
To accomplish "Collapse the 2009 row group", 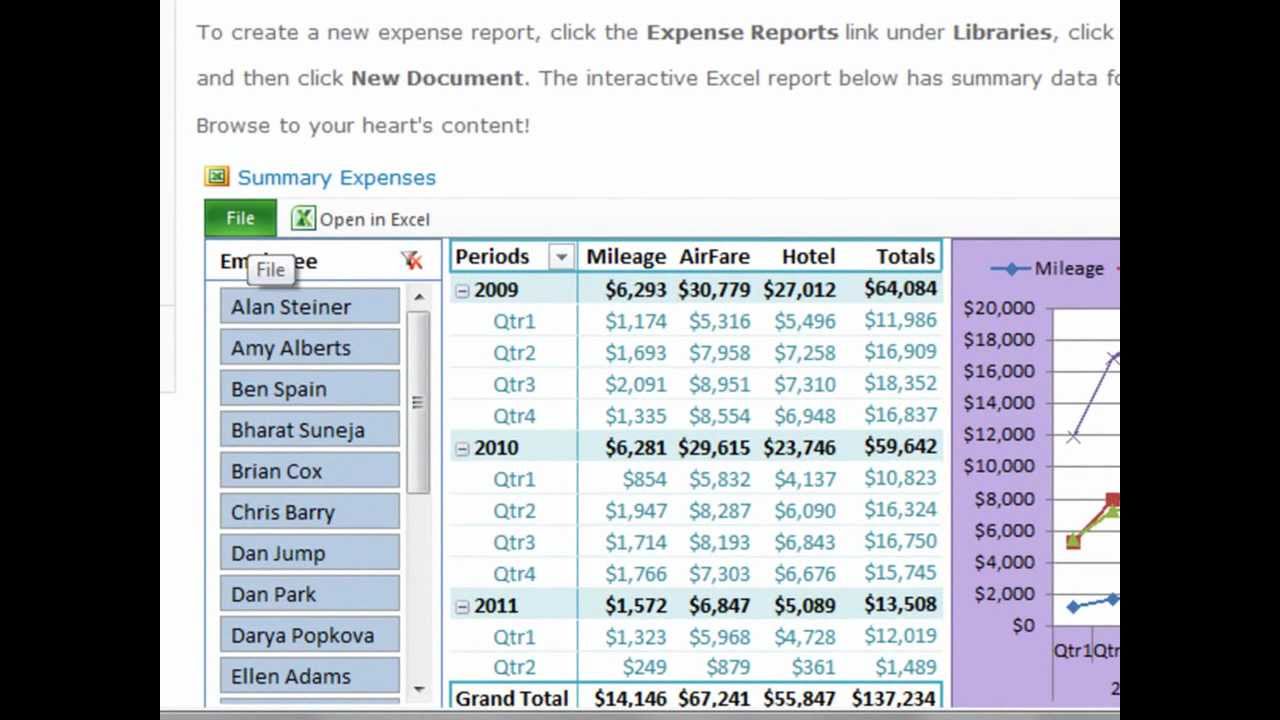I will (x=462, y=291).
